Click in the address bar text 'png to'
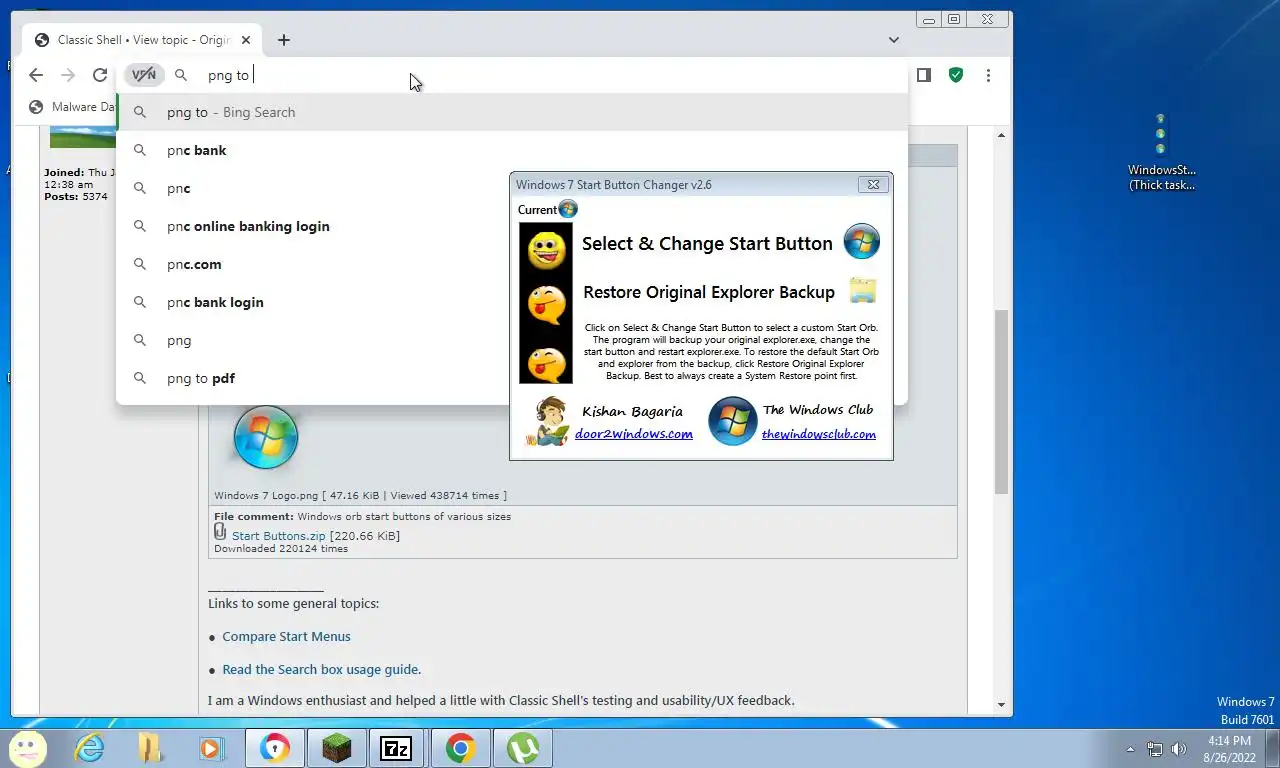Image resolution: width=1280 pixels, height=768 pixels. 228,75
